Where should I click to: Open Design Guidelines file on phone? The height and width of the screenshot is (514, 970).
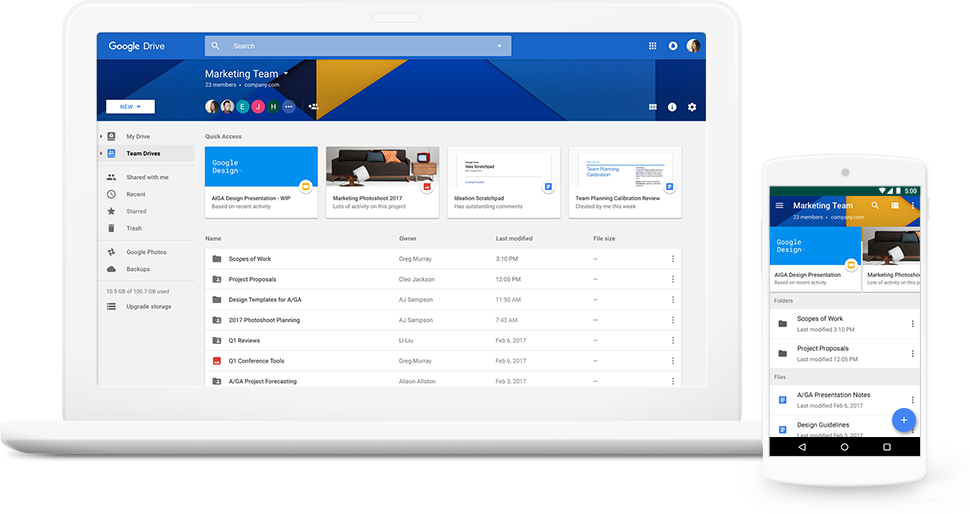(x=844, y=427)
